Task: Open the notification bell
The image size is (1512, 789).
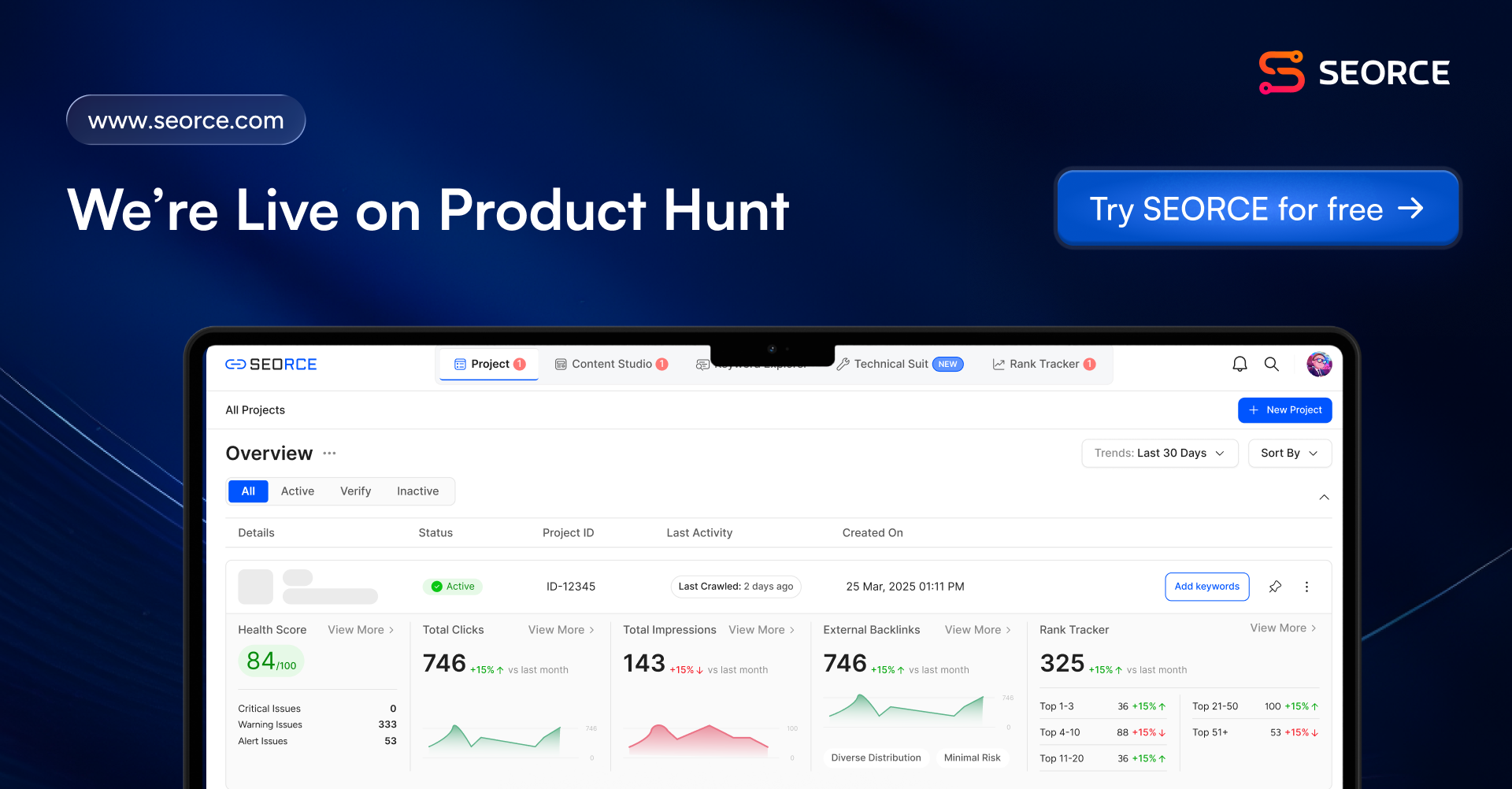Action: tap(1240, 364)
